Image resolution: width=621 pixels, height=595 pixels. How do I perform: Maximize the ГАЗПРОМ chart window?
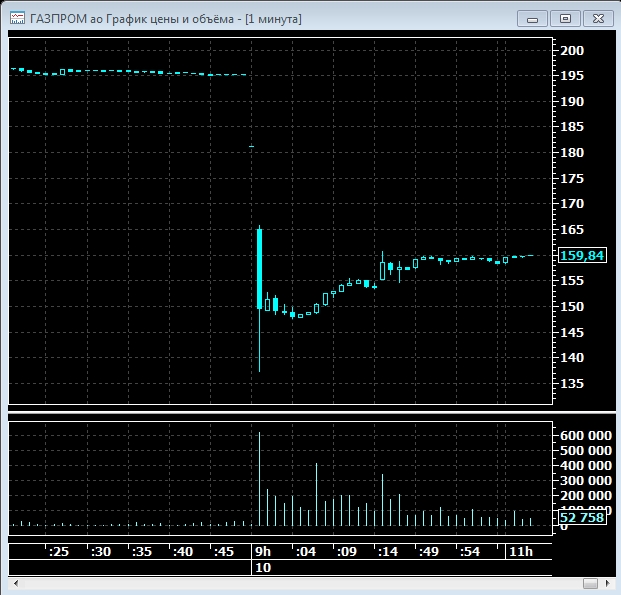click(565, 18)
